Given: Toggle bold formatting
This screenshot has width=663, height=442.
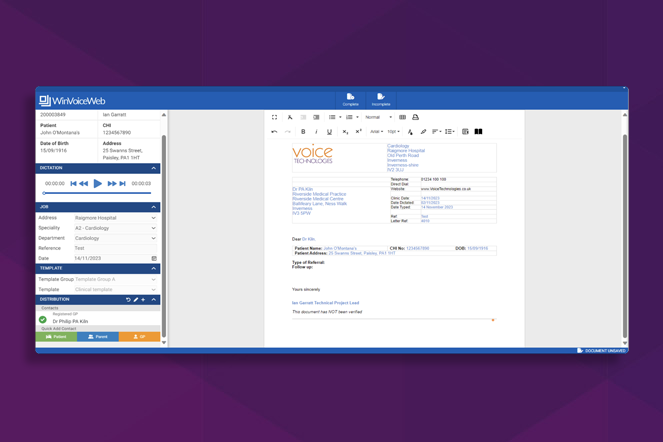Looking at the screenshot, I should point(304,131).
